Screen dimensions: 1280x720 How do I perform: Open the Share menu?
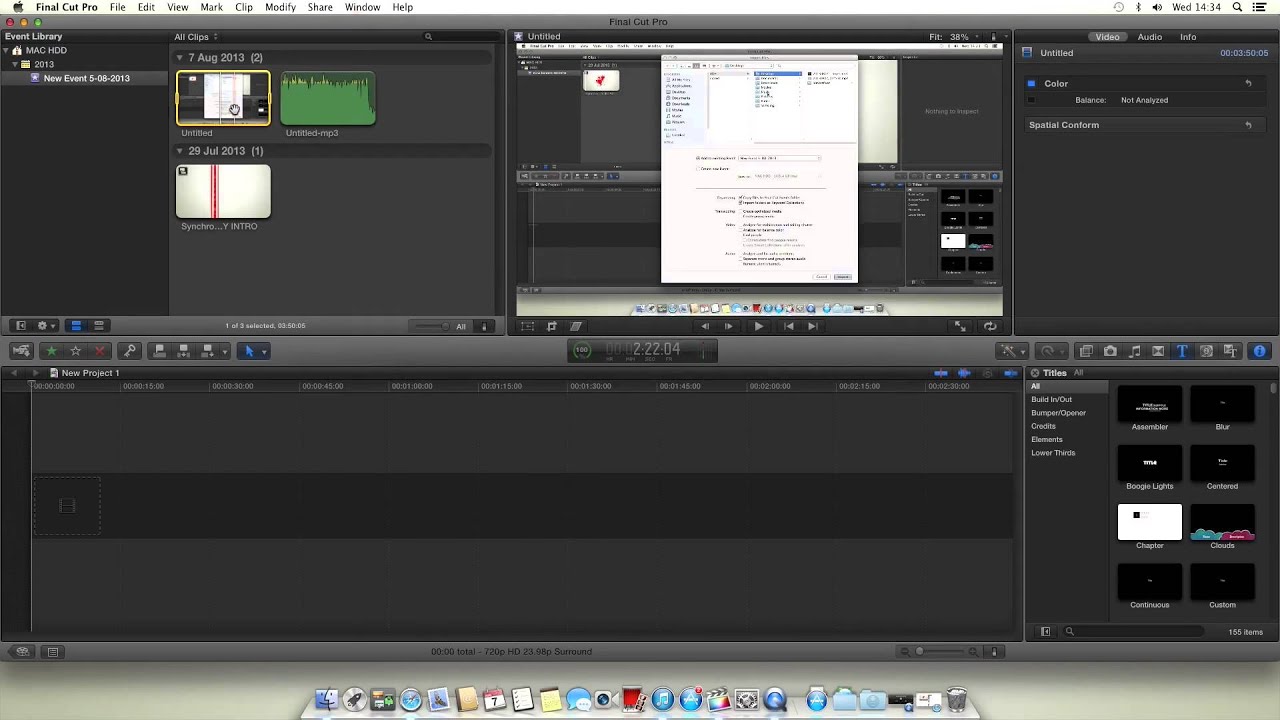320,7
